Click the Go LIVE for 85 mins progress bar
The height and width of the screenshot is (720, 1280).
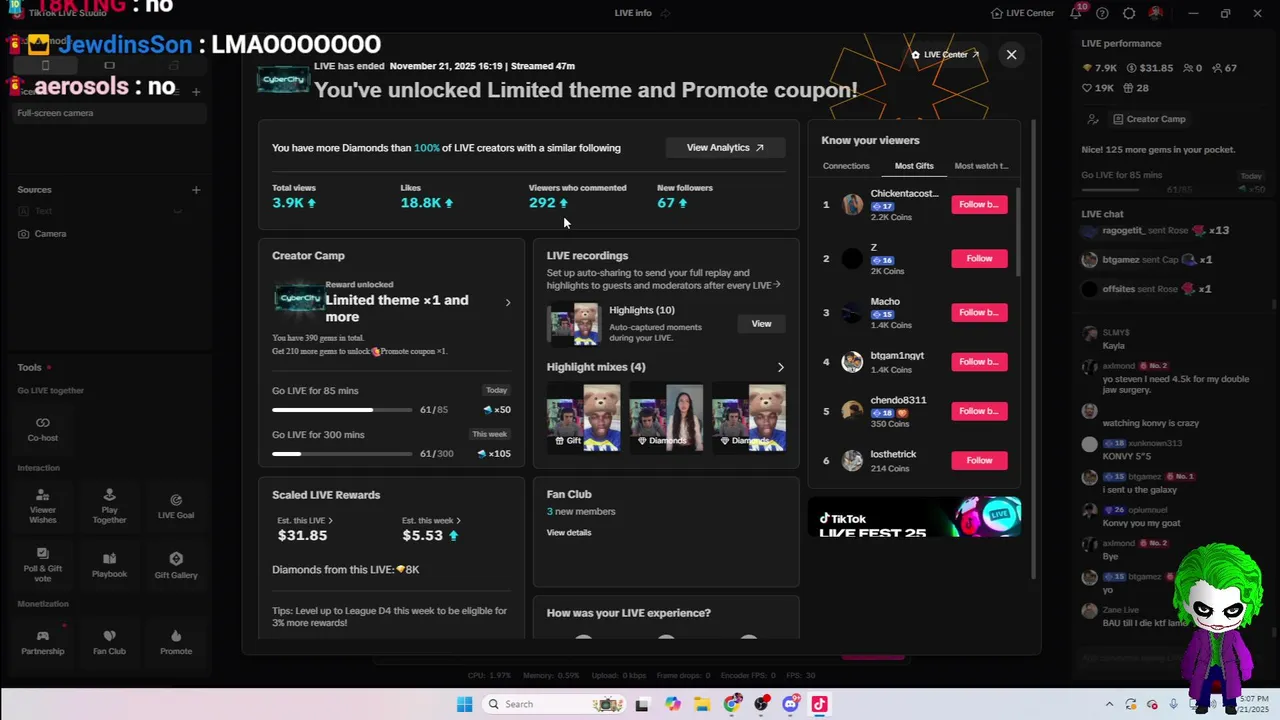tap(342, 410)
